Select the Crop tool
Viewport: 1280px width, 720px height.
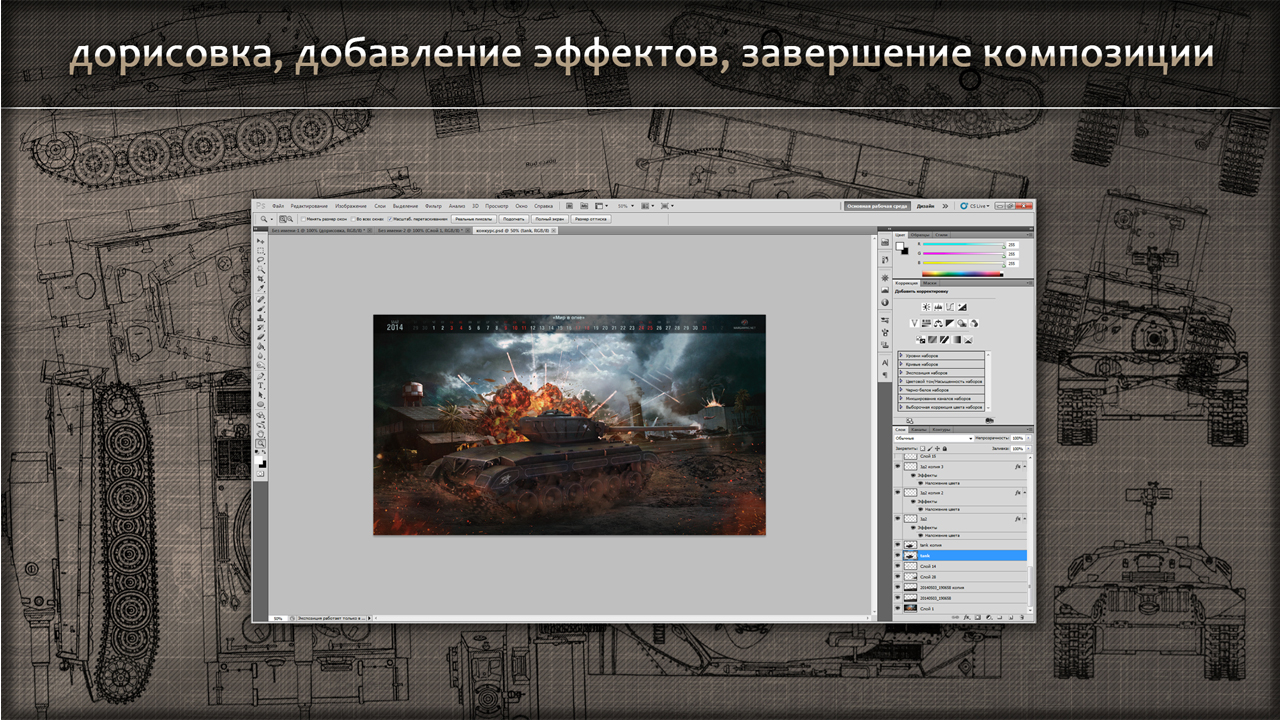click(261, 279)
